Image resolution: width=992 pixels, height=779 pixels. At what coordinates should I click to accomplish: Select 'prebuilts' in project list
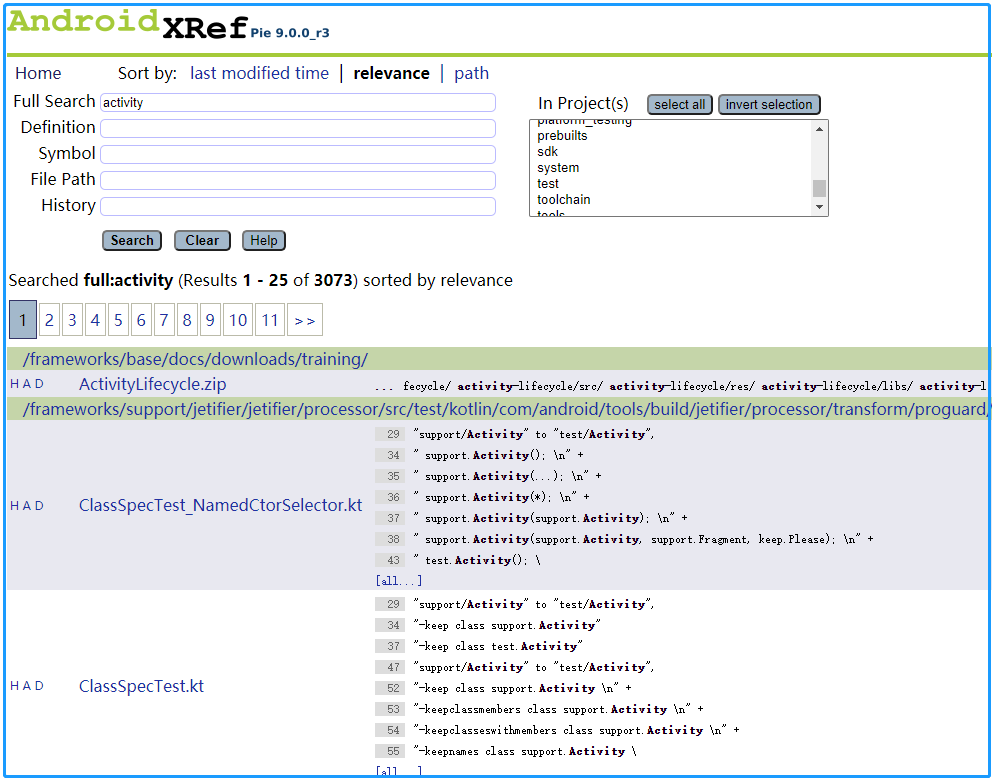[x=562, y=136]
